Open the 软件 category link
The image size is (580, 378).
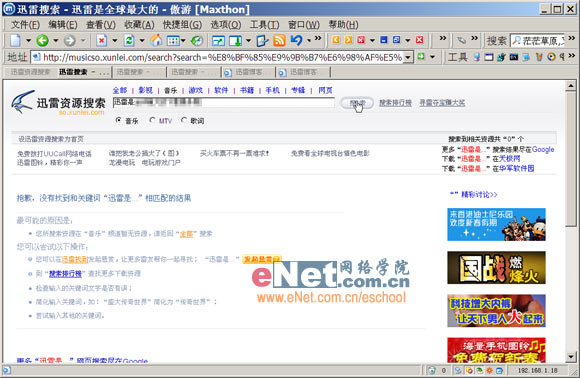[221, 90]
